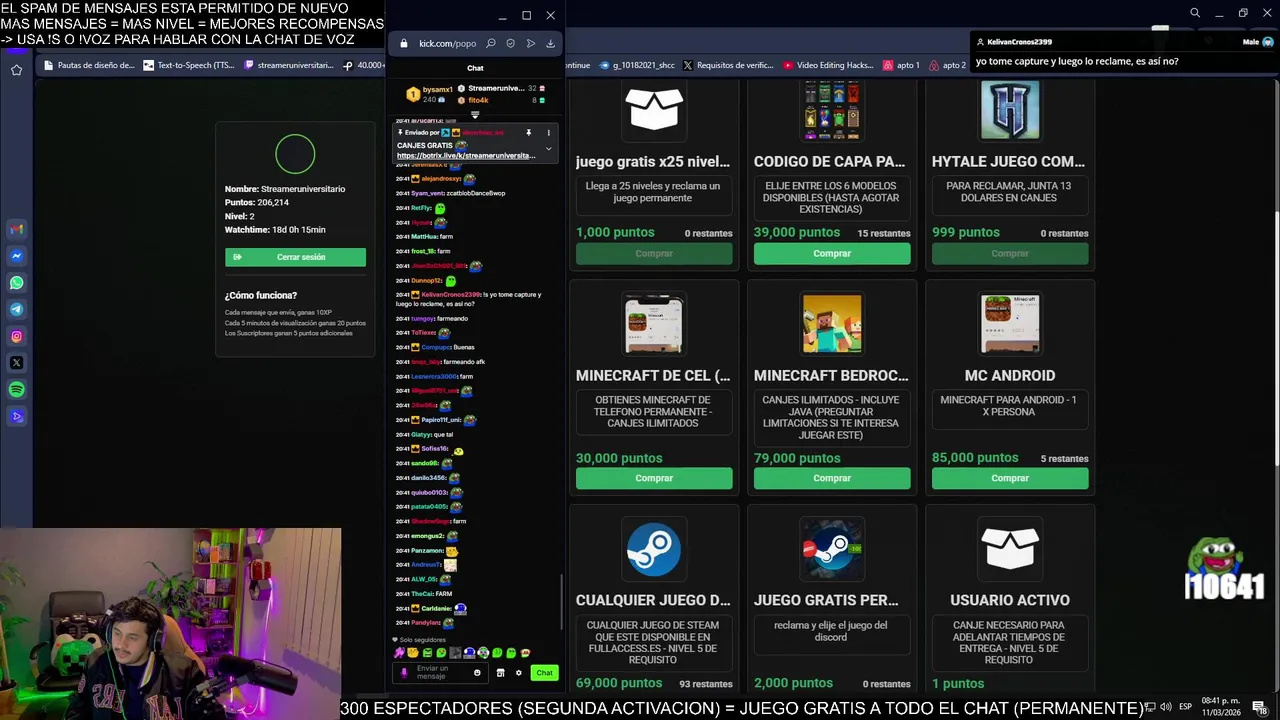1280x720 pixels.
Task: Click the Minecraft Bedrock item image
Action: (x=832, y=324)
